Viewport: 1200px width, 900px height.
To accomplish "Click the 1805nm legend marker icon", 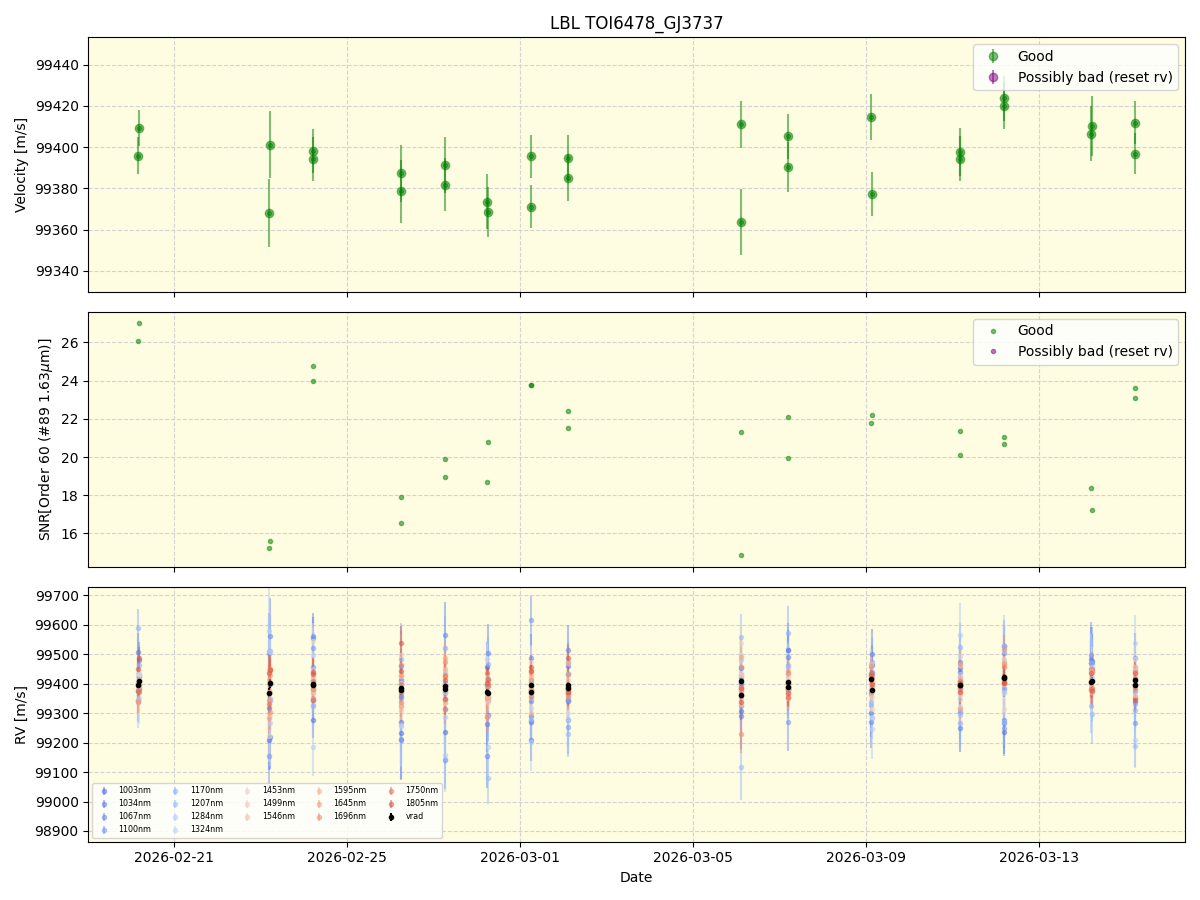I will [391, 802].
